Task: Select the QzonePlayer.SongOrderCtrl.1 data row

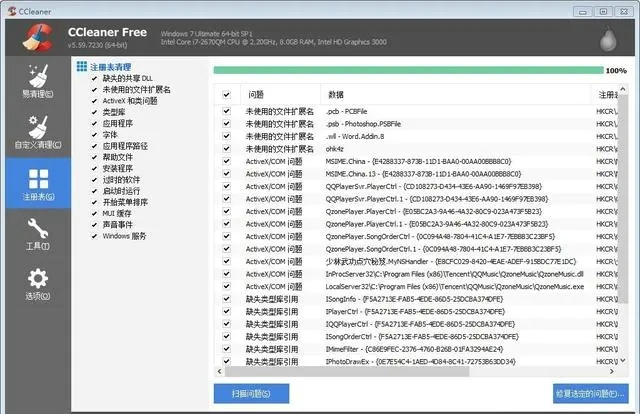Action: 416,249
